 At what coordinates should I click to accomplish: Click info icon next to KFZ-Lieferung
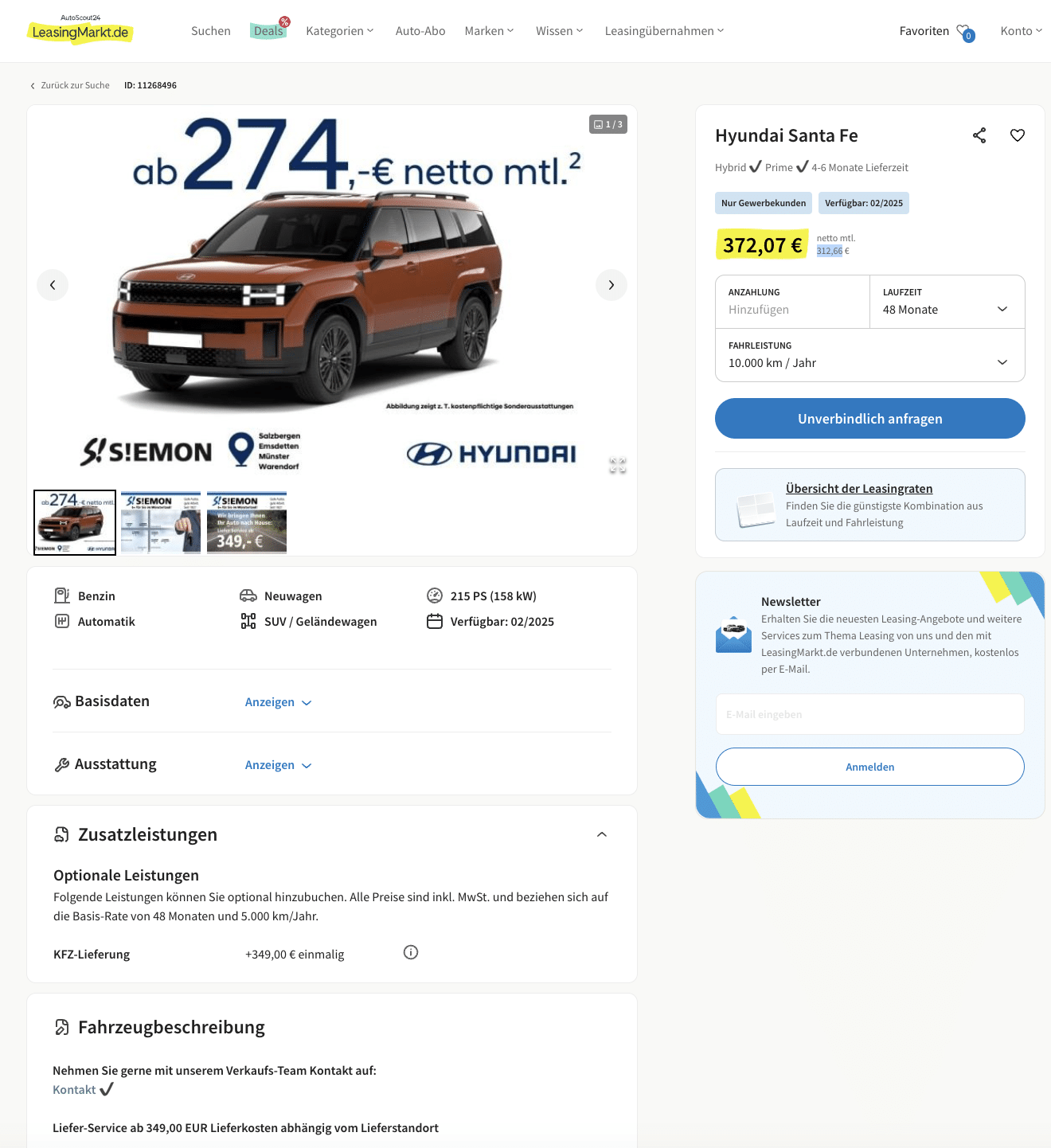pos(411,952)
